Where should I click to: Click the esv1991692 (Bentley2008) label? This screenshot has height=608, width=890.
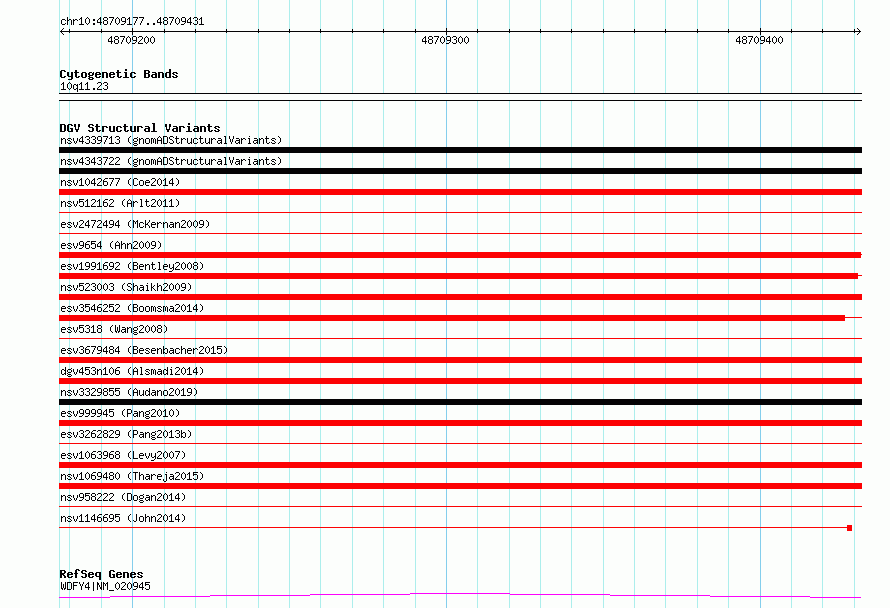[x=132, y=266]
